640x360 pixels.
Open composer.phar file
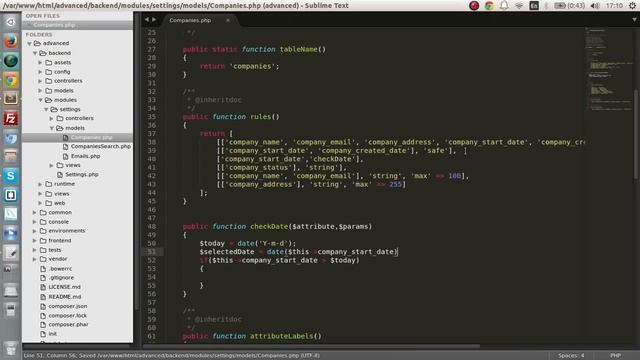(68, 324)
